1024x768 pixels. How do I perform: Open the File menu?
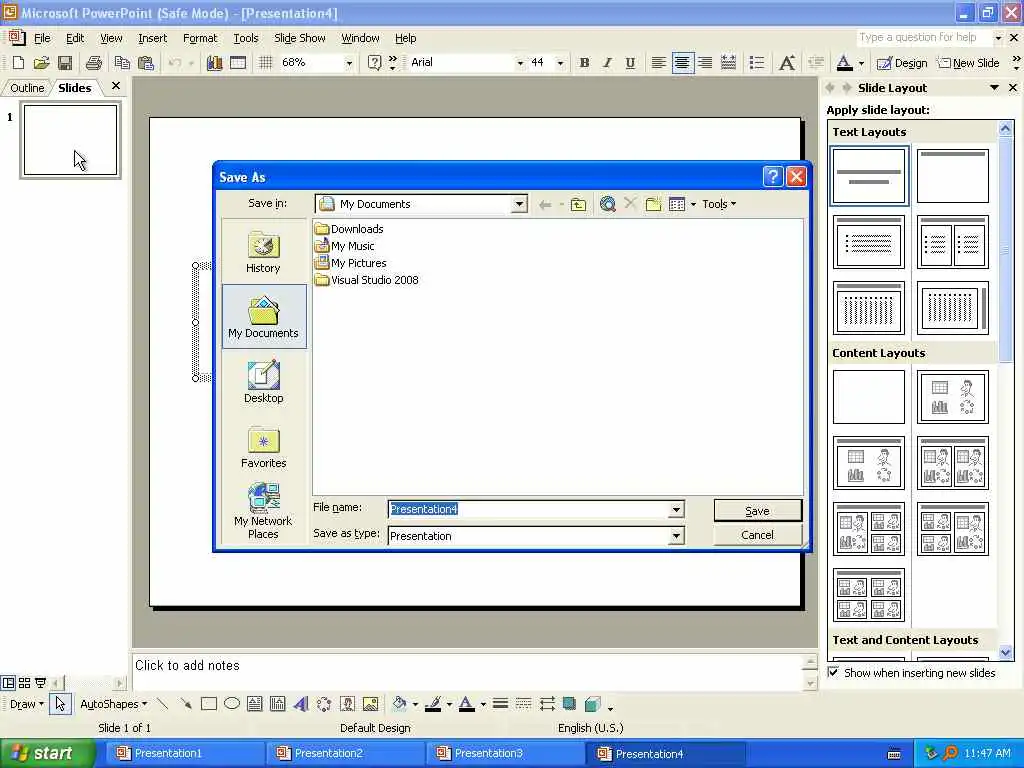click(42, 38)
